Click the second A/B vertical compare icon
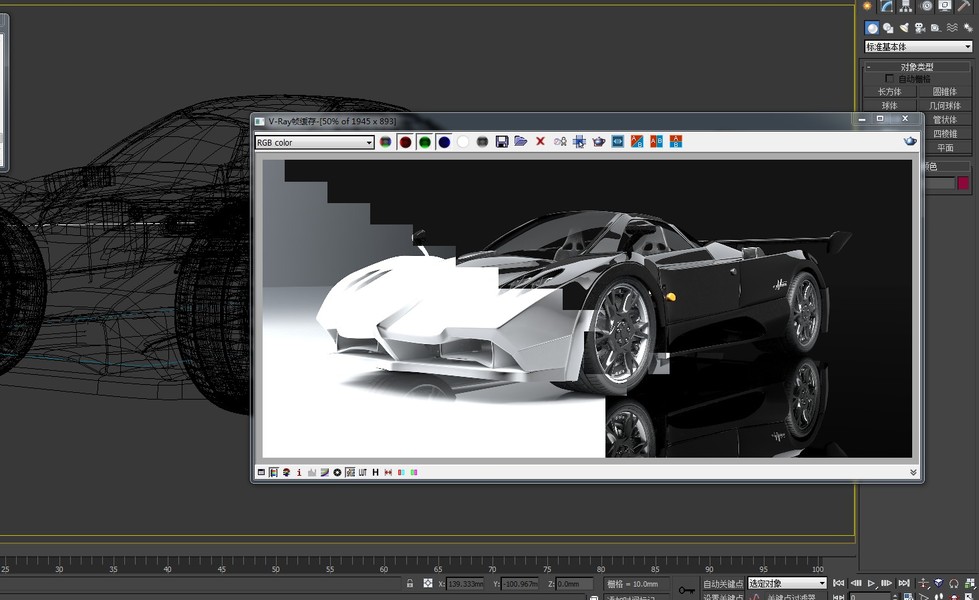Viewport: 979px width, 600px height. [x=656, y=142]
